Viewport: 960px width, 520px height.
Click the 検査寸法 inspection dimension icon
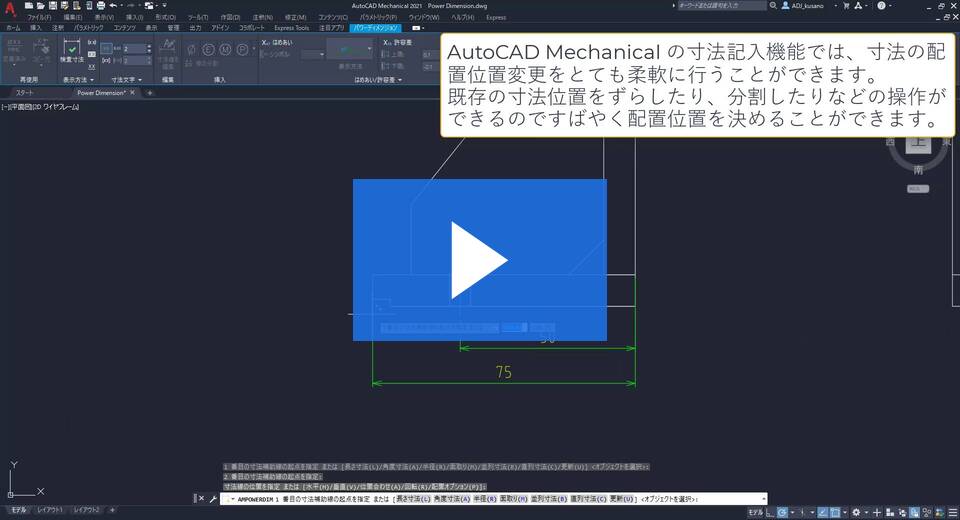point(72,51)
